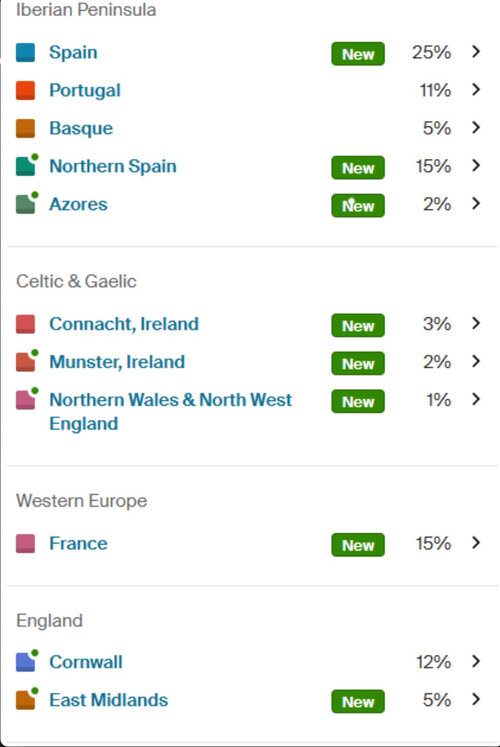Screen dimensions: 500x747
Task: Click the Celtic & Gaelic section heading
Action: tap(76, 281)
